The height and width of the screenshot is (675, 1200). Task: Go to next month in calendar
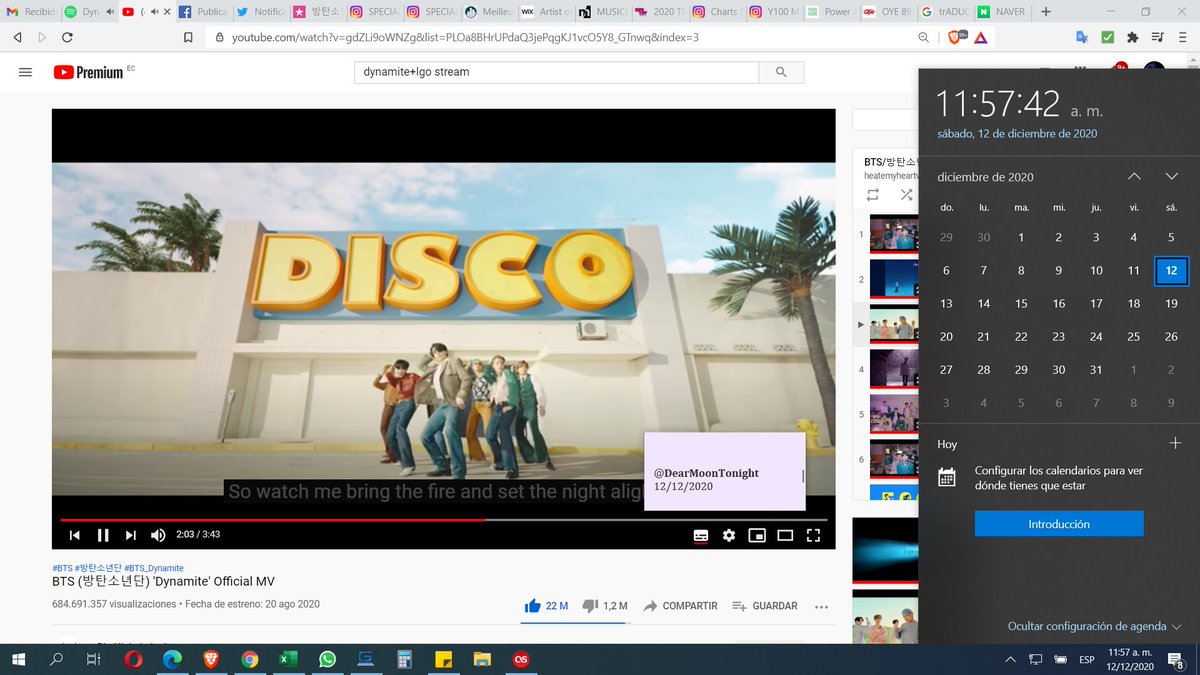coord(1171,177)
